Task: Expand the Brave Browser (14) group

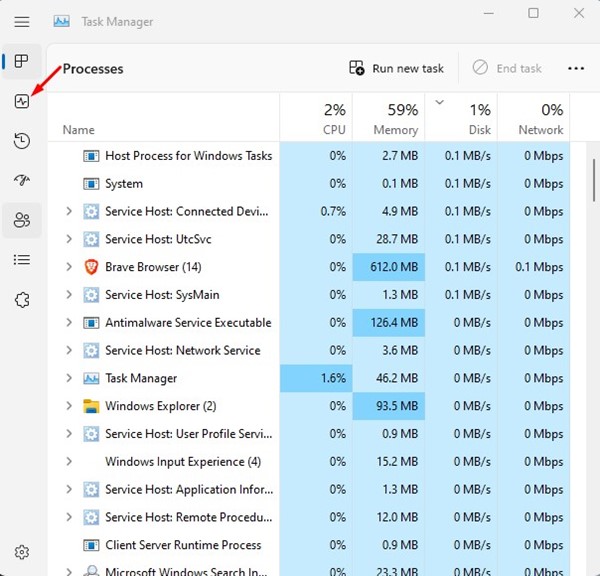Action: (69, 267)
